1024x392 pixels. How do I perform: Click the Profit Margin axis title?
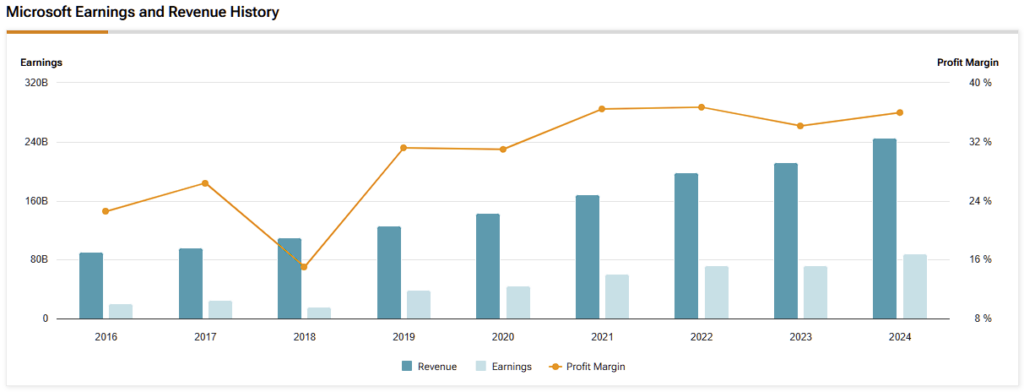point(968,63)
